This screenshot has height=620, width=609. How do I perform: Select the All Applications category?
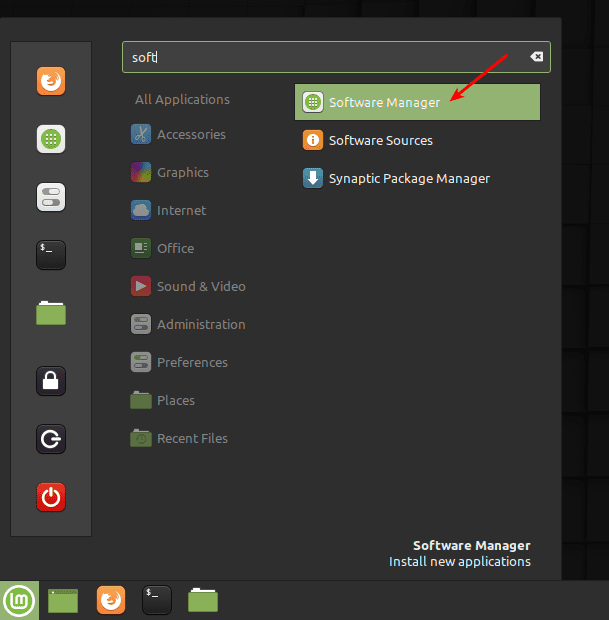pos(182,99)
